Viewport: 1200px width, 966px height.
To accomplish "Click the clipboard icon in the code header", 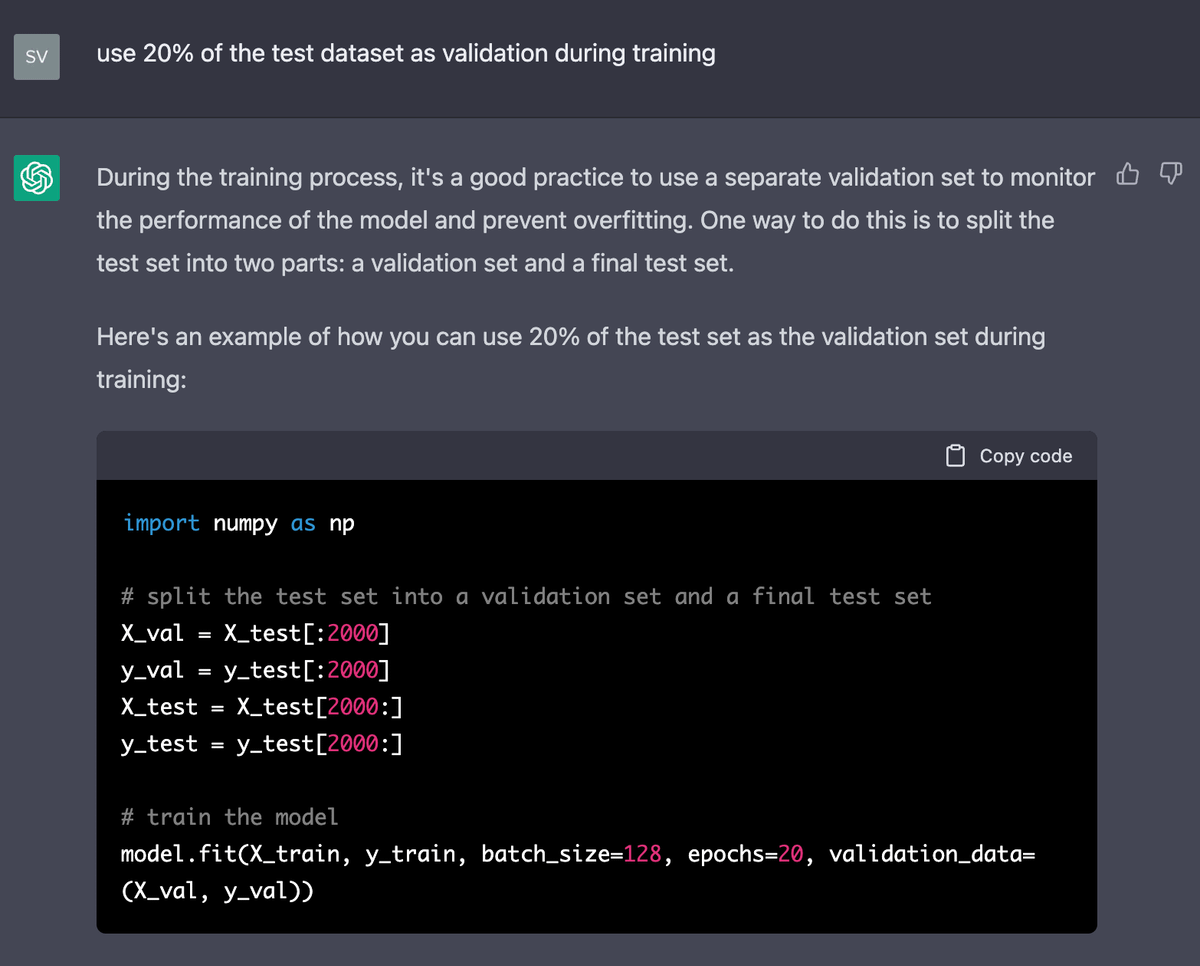I will coord(955,456).
